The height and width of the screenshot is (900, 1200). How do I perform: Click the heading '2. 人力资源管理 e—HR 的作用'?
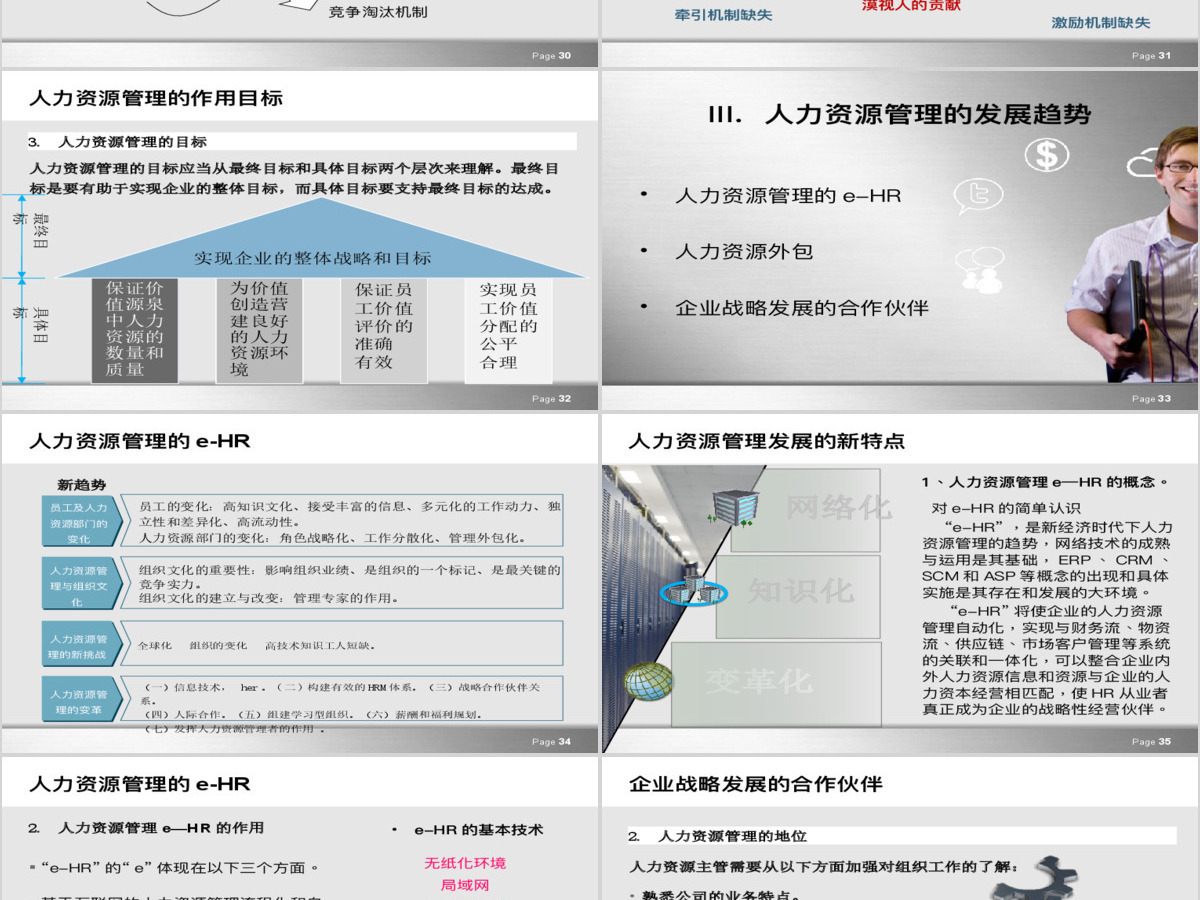(146, 828)
